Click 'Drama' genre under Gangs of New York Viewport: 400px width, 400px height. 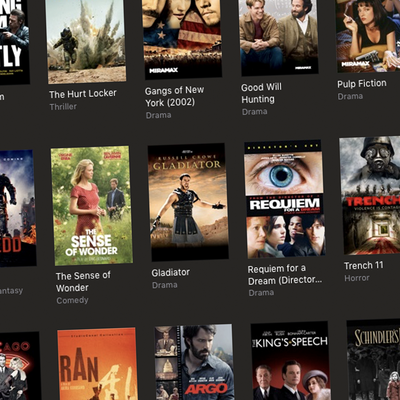click(158, 115)
